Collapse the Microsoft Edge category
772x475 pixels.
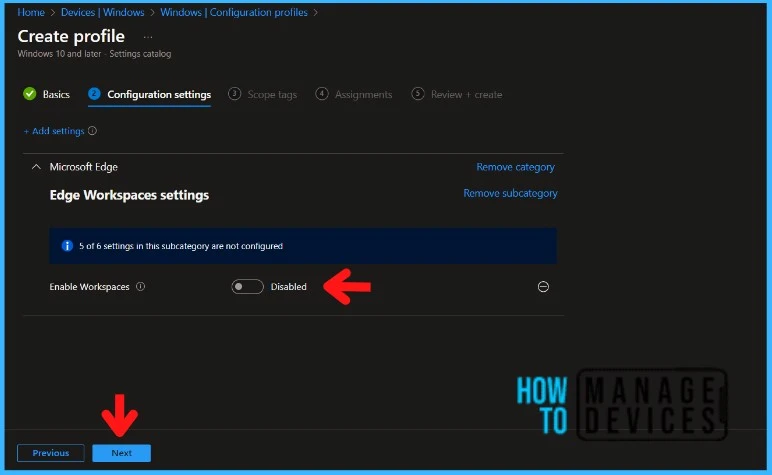pyautogui.click(x=36, y=167)
